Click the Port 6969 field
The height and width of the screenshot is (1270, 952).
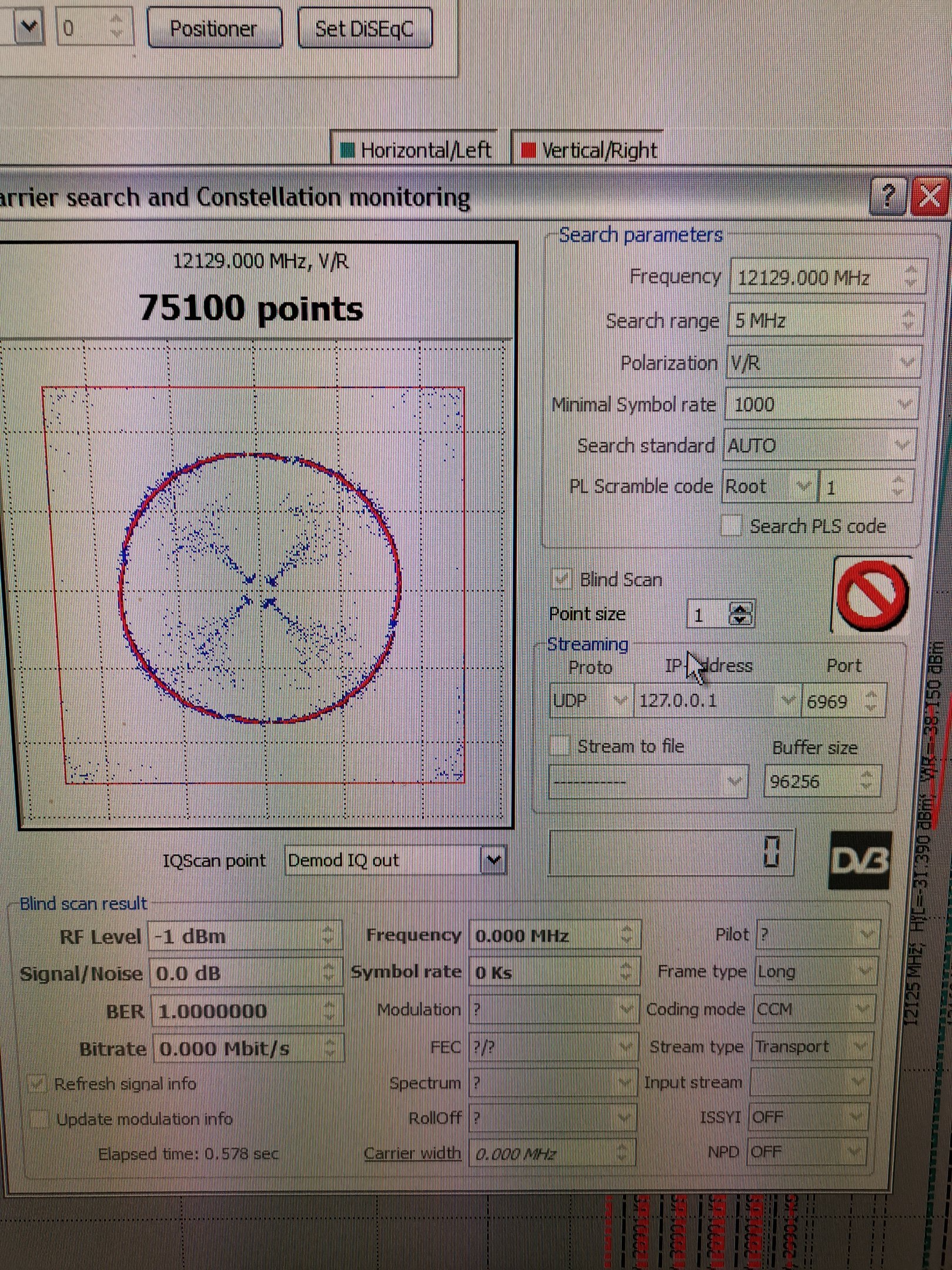coord(843,701)
